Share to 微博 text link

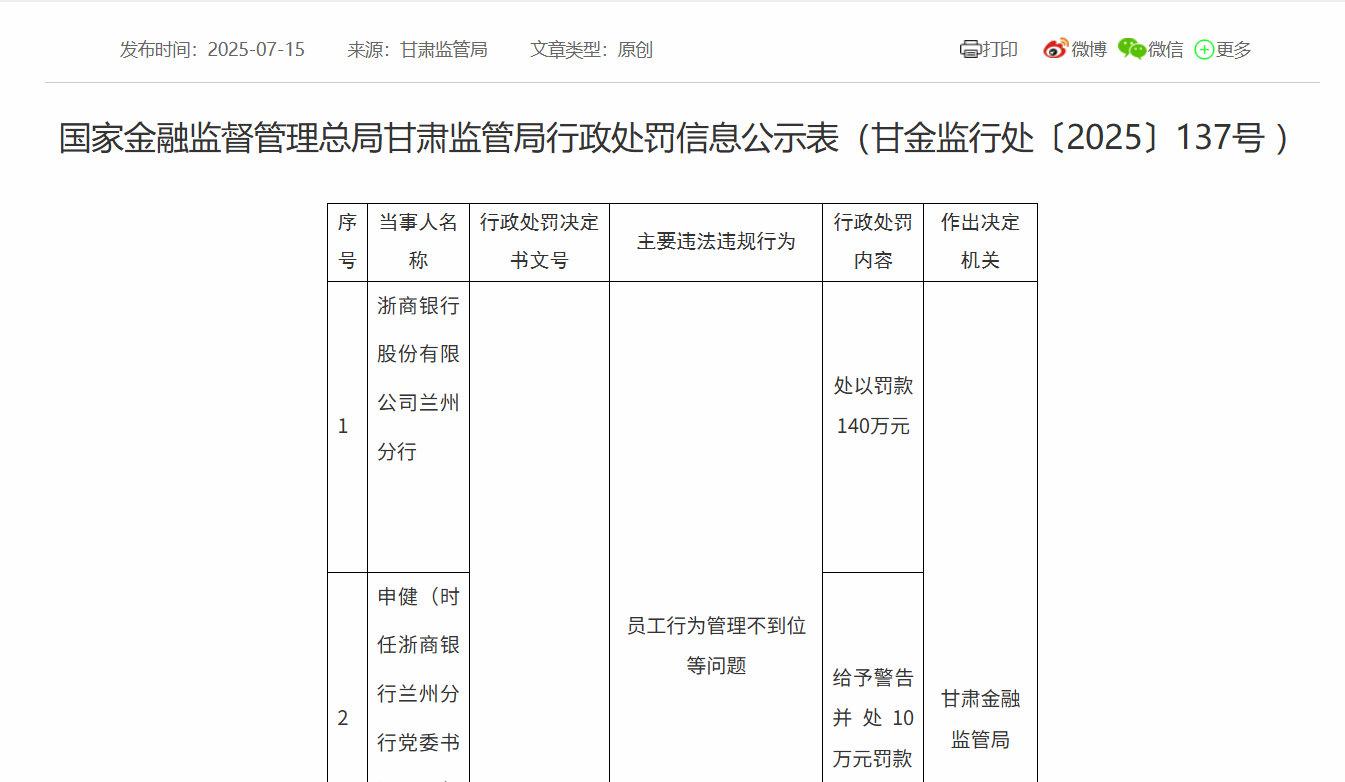1089,49
